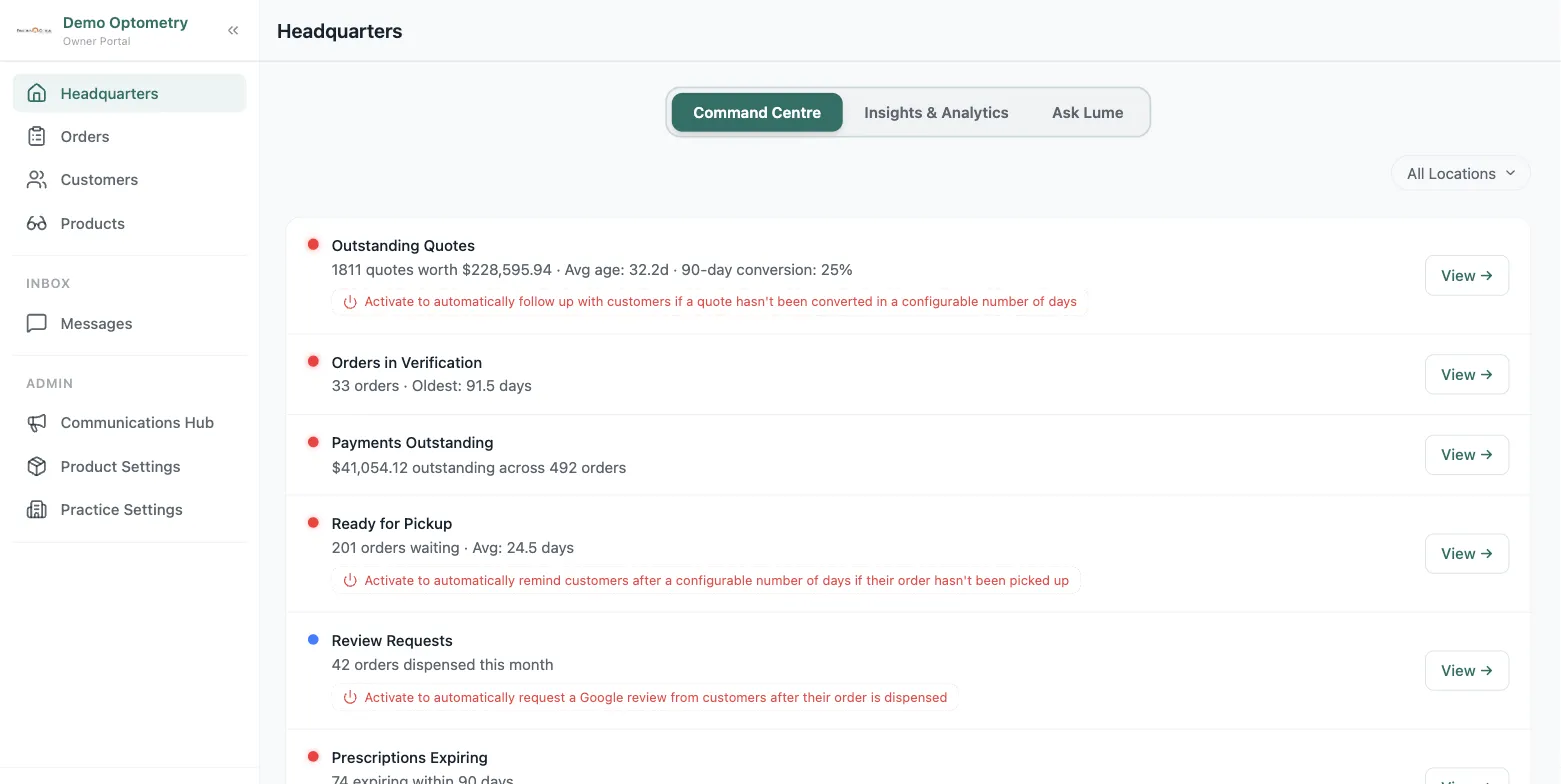The height and width of the screenshot is (784, 1561).
Task: Click the Prescriptions Expiring heading
Action: click(410, 758)
